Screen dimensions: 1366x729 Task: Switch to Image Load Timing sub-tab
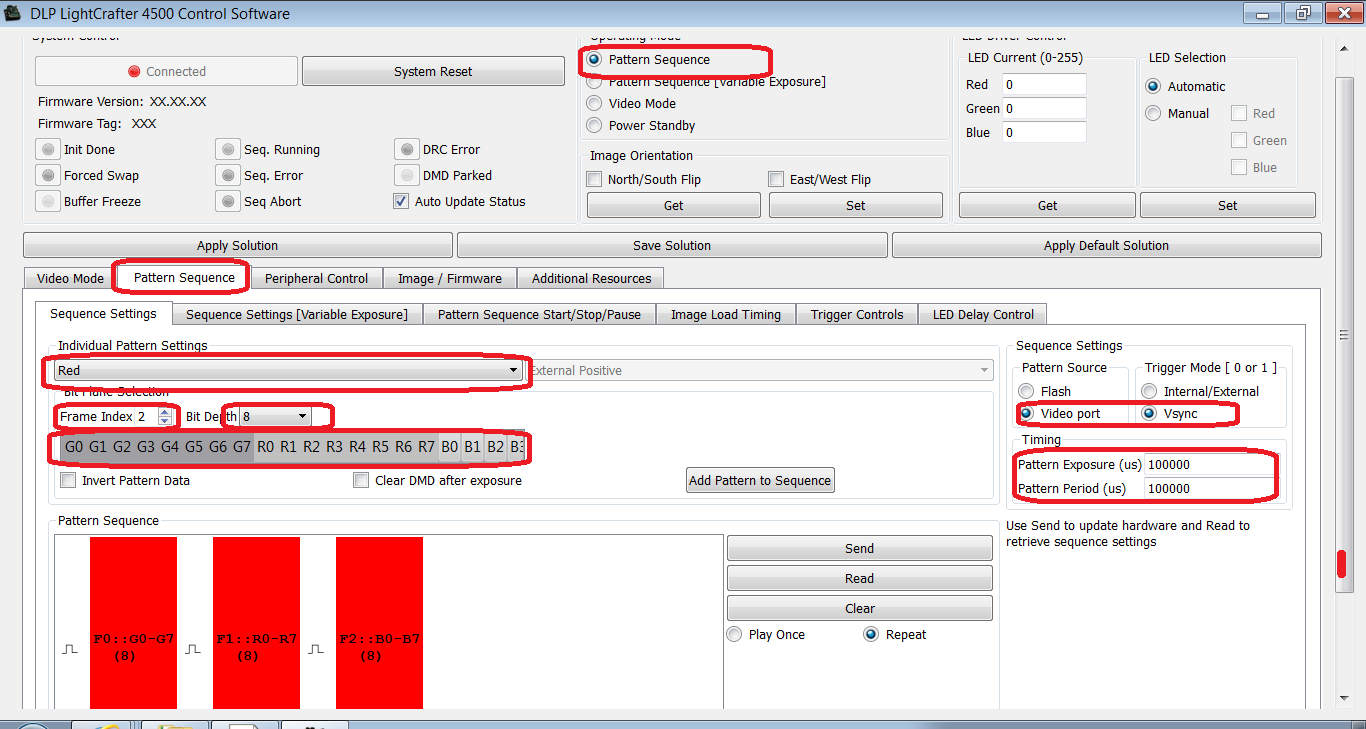tap(726, 315)
